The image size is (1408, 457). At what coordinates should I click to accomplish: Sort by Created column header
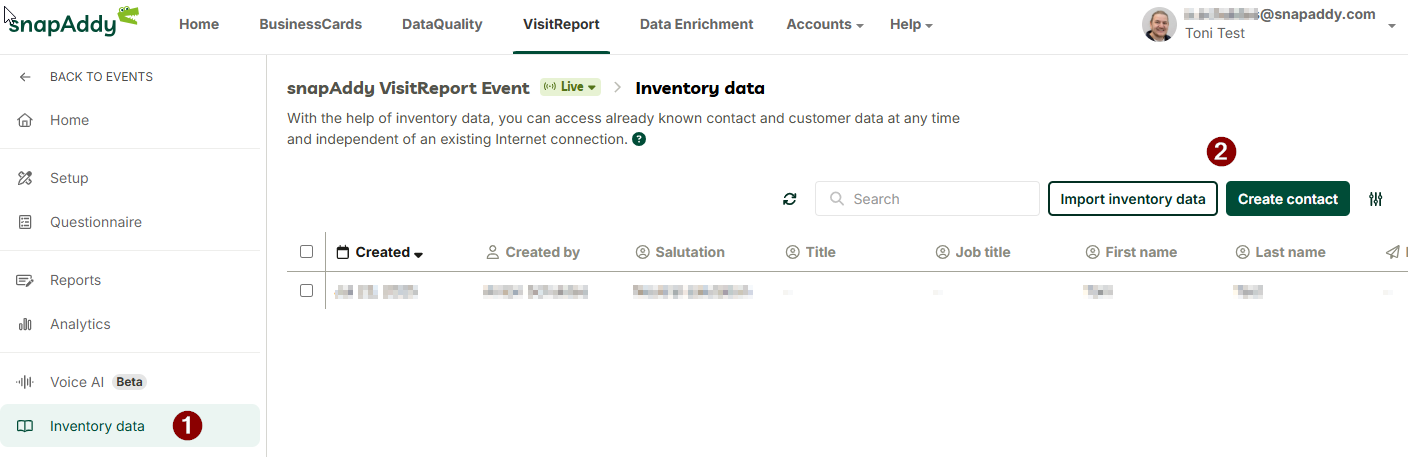pyautogui.click(x=380, y=252)
